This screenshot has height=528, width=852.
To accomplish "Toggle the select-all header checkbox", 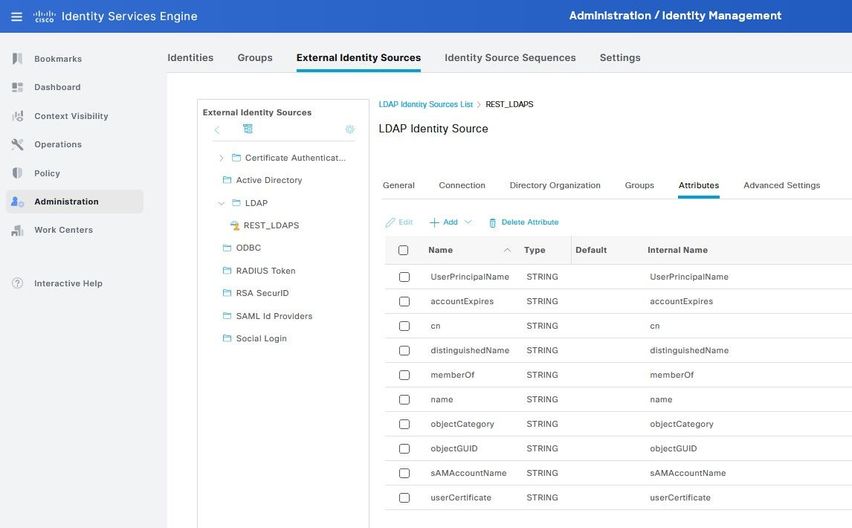I will point(403,250).
